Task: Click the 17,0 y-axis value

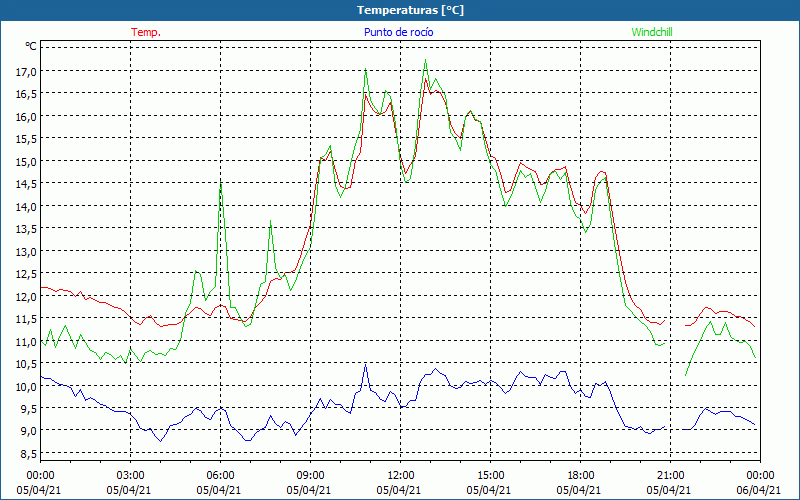Action: (x=26, y=71)
